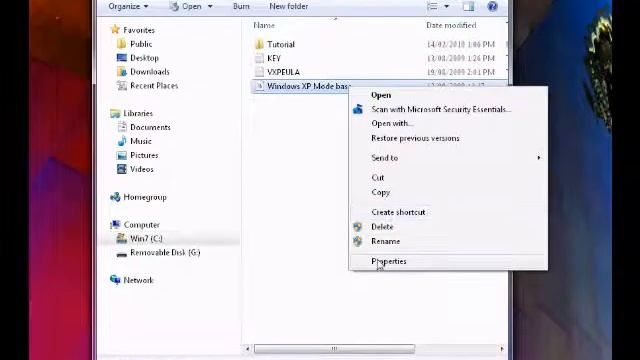Choose Cut from the context menu
The width and height of the screenshot is (640, 360).
tap(378, 178)
